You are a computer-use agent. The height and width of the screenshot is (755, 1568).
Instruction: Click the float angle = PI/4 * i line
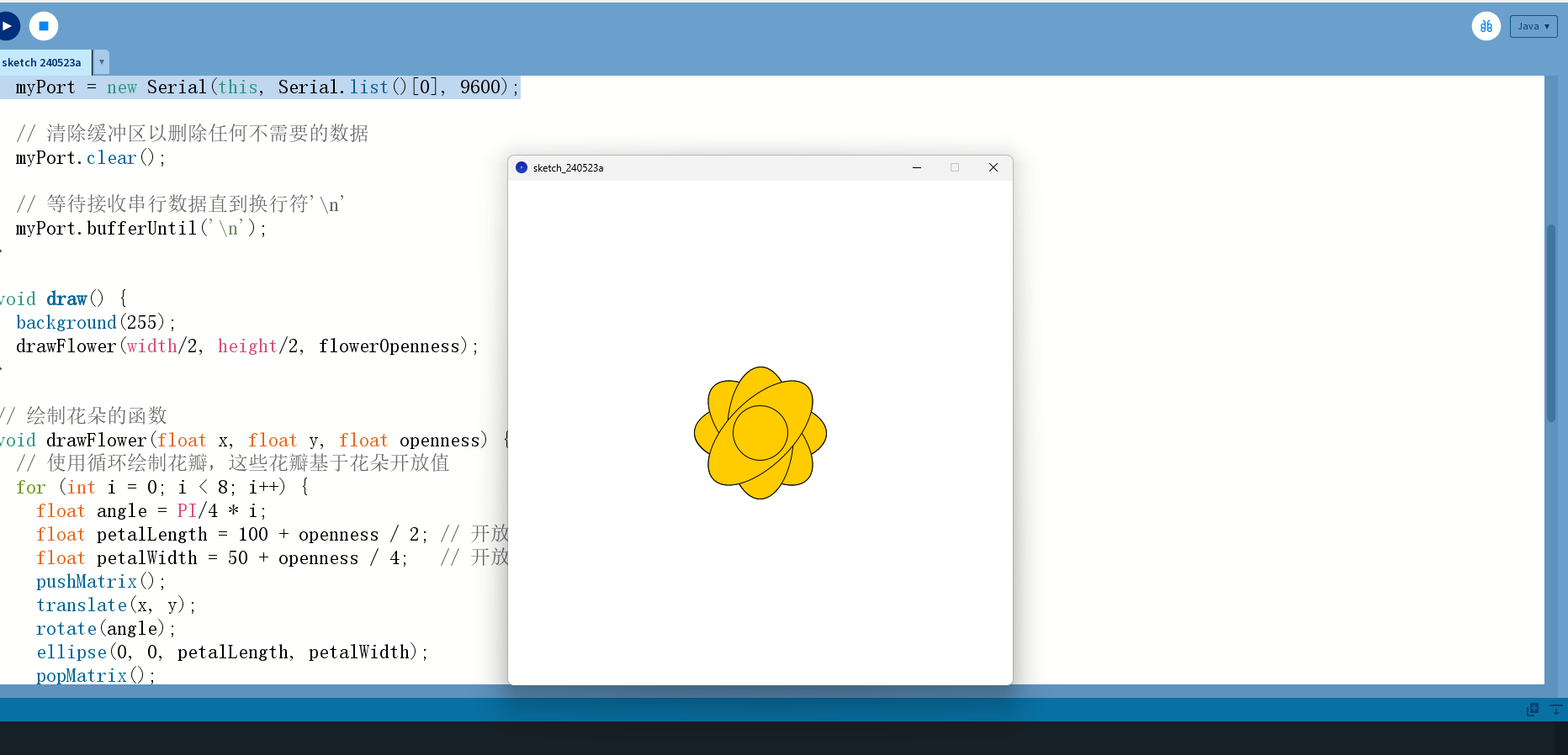[151, 511]
